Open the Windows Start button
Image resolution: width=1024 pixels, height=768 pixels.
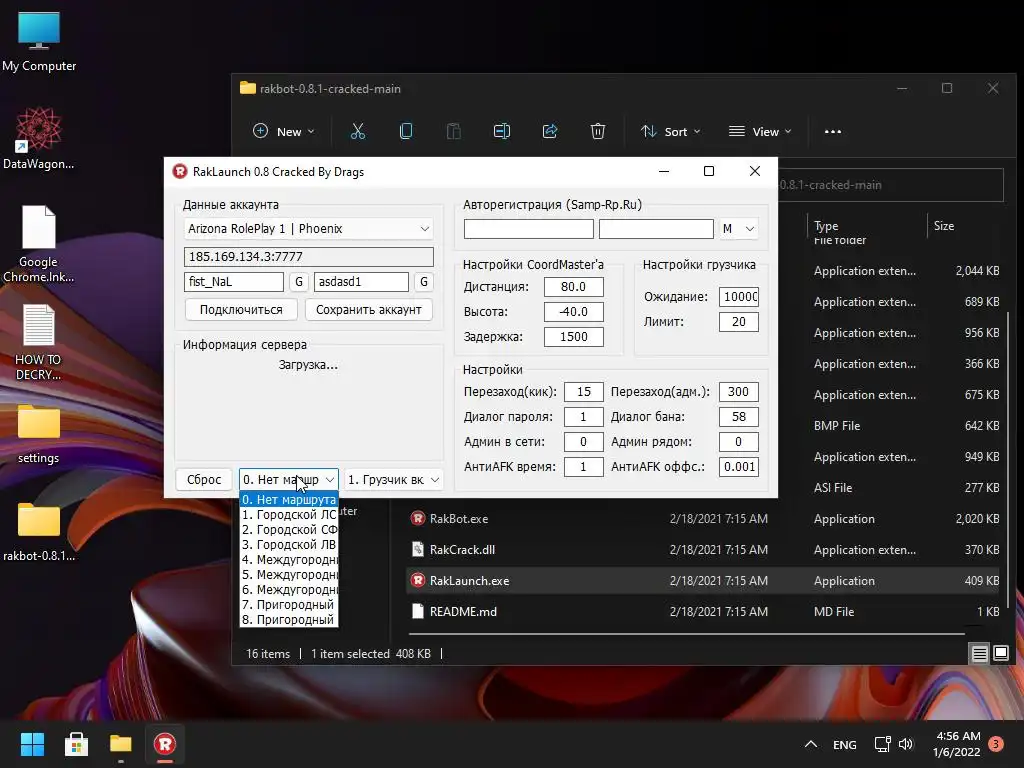(x=32, y=744)
